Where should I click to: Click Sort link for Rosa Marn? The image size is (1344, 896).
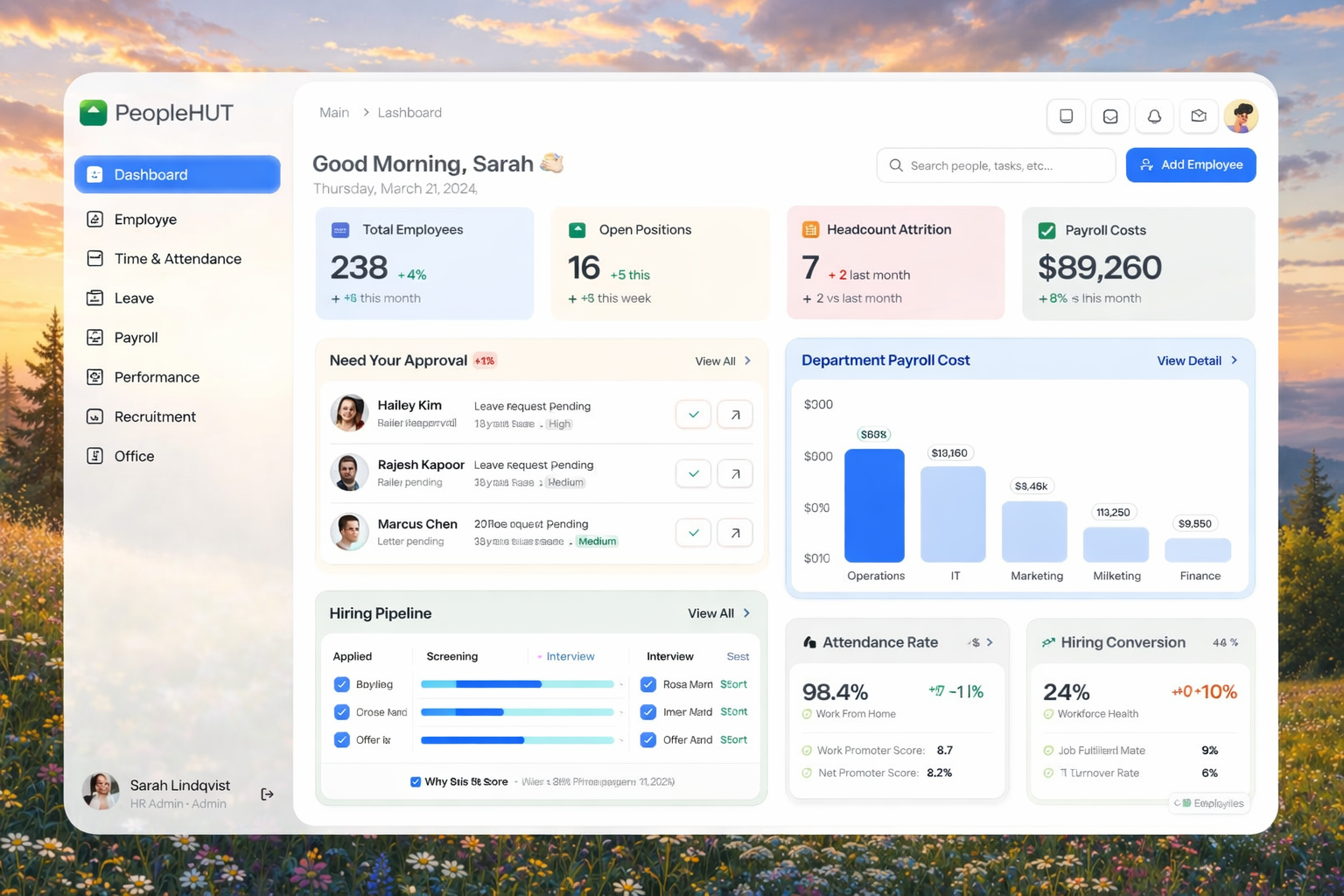point(733,684)
